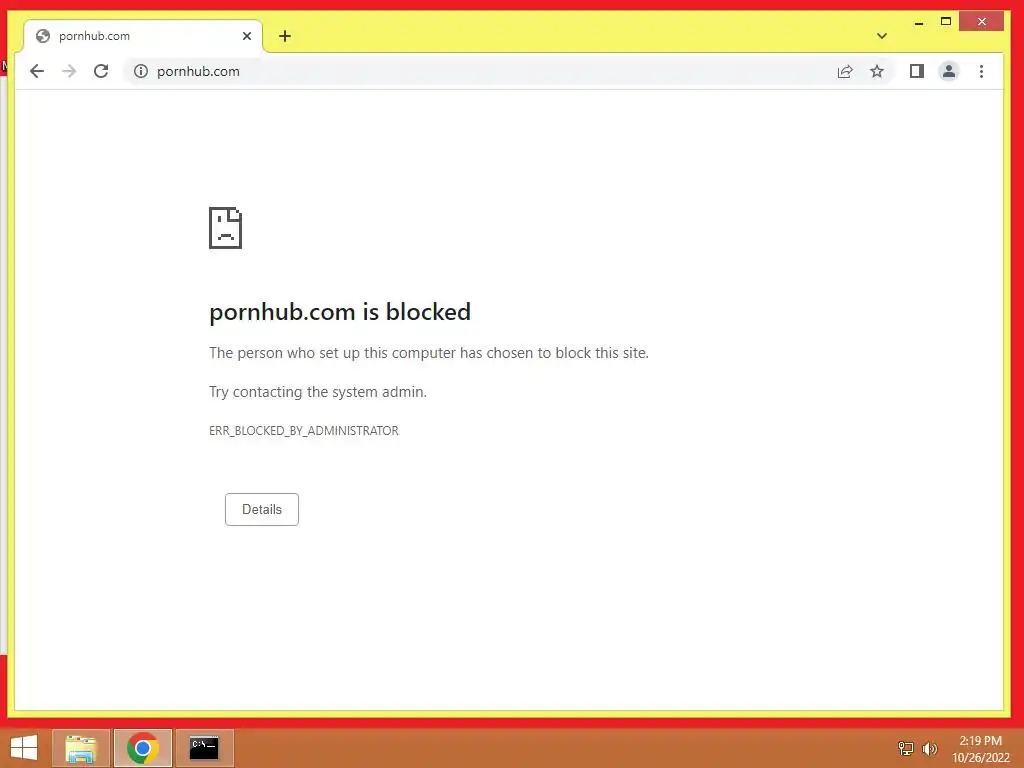Viewport: 1024px width, 768px height.
Task: Open the Chrome profile avatar menu
Action: (x=949, y=71)
